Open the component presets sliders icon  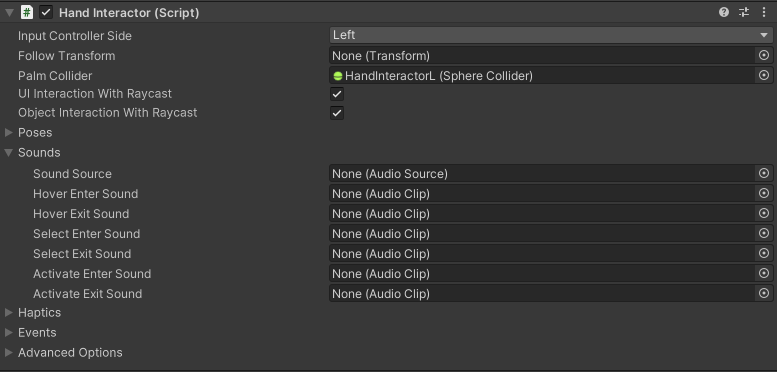(744, 12)
